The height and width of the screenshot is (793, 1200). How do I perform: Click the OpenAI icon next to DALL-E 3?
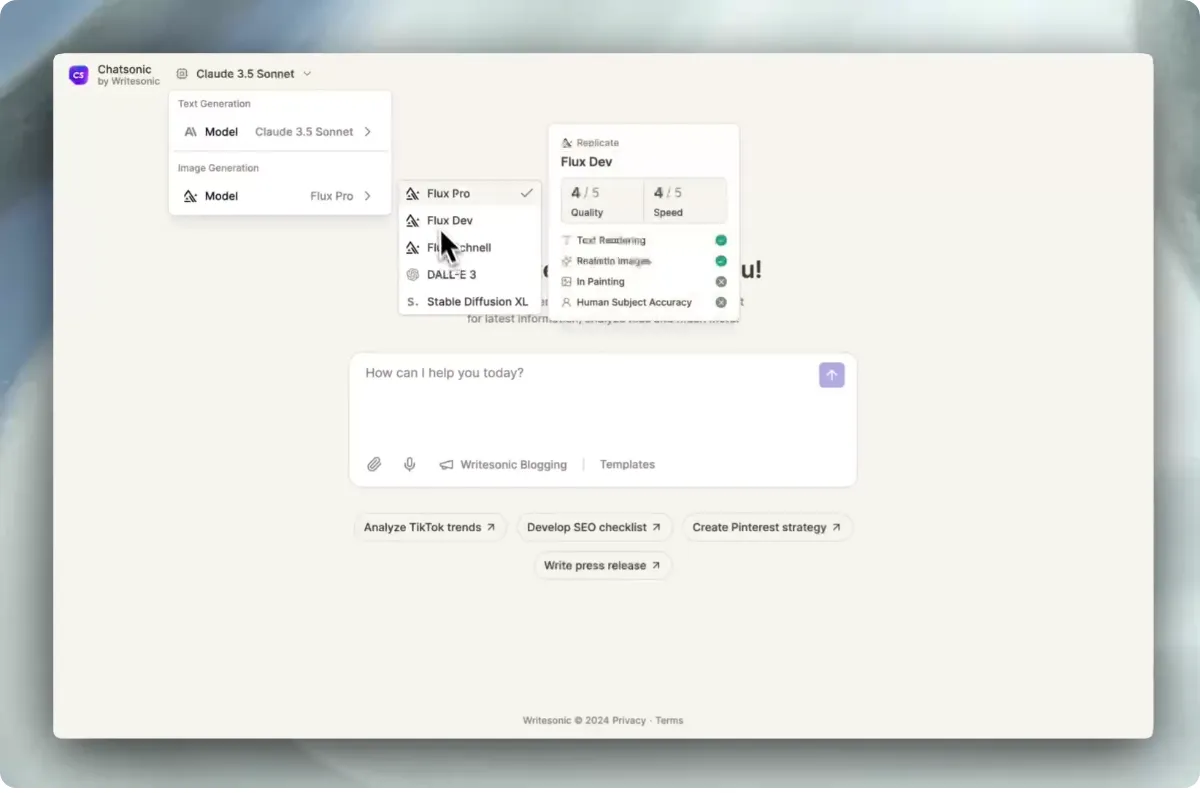pos(412,275)
